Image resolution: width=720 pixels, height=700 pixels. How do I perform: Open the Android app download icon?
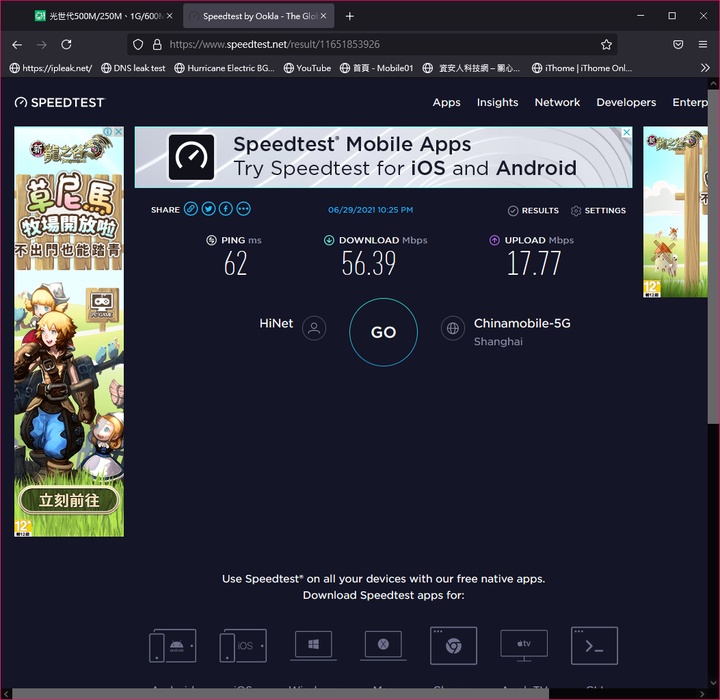(x=173, y=645)
